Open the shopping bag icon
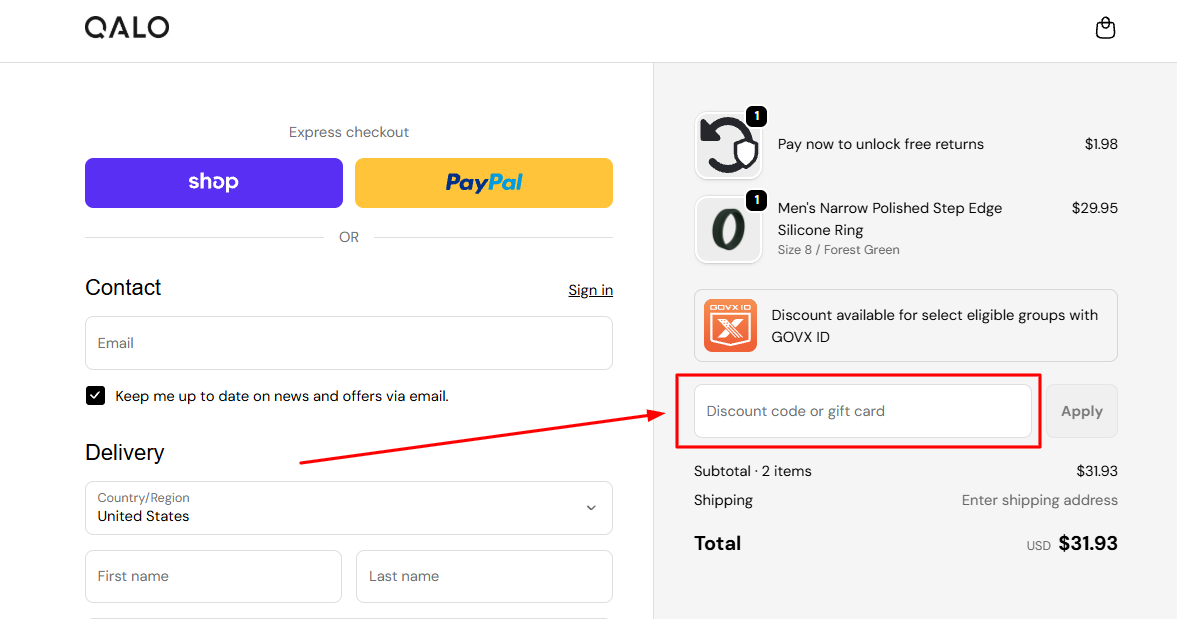The height and width of the screenshot is (619, 1177). [x=1105, y=28]
